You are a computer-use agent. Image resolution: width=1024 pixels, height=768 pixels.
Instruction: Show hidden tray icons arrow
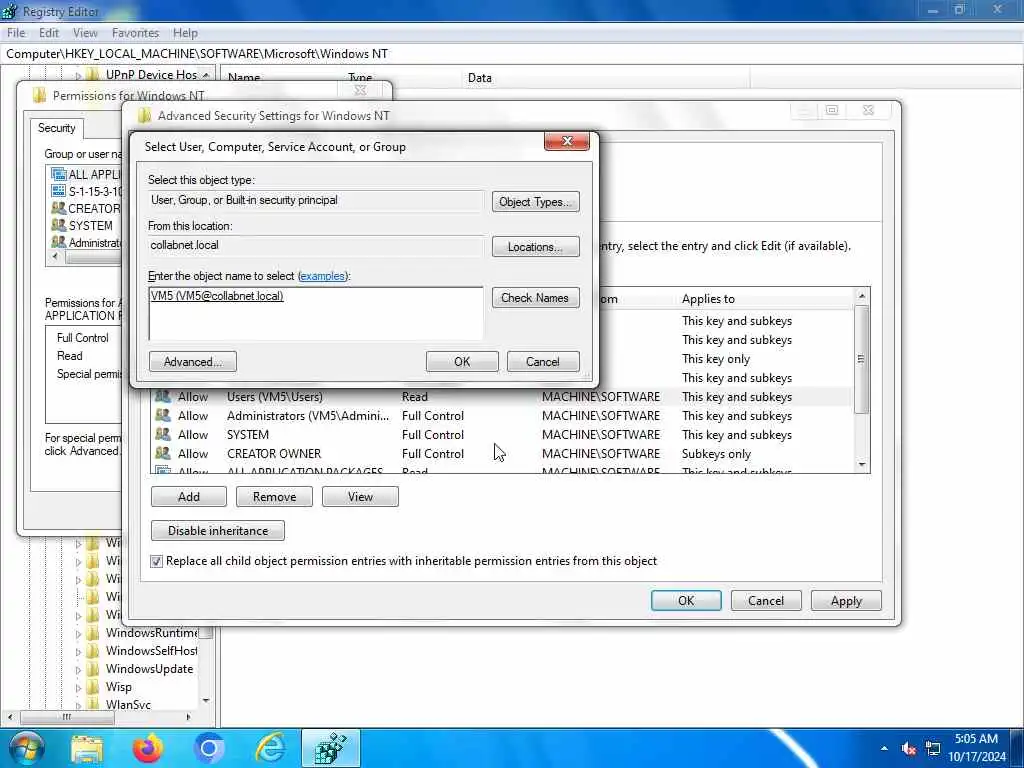point(884,748)
